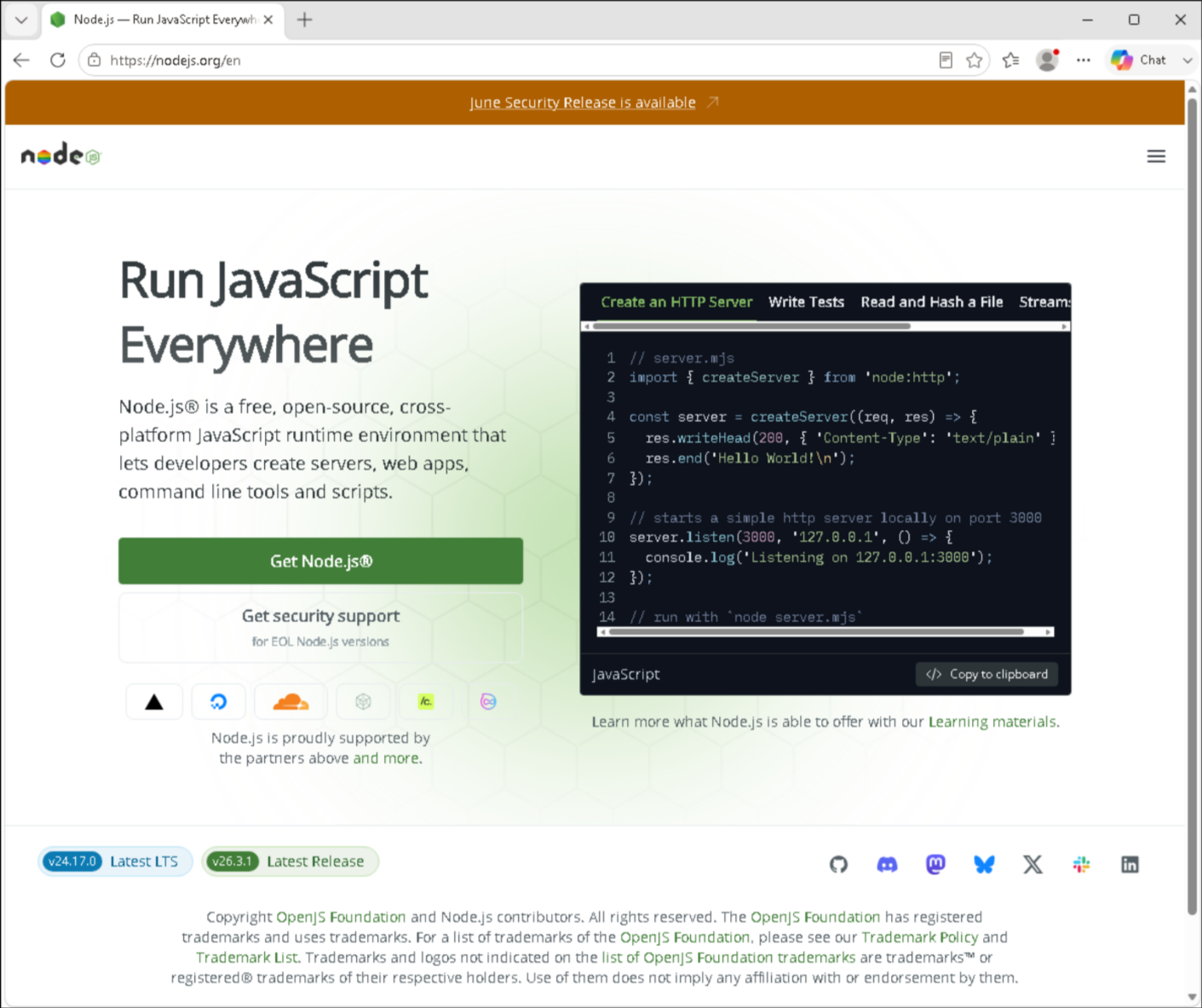Open the hamburger navigation menu

[1156, 156]
